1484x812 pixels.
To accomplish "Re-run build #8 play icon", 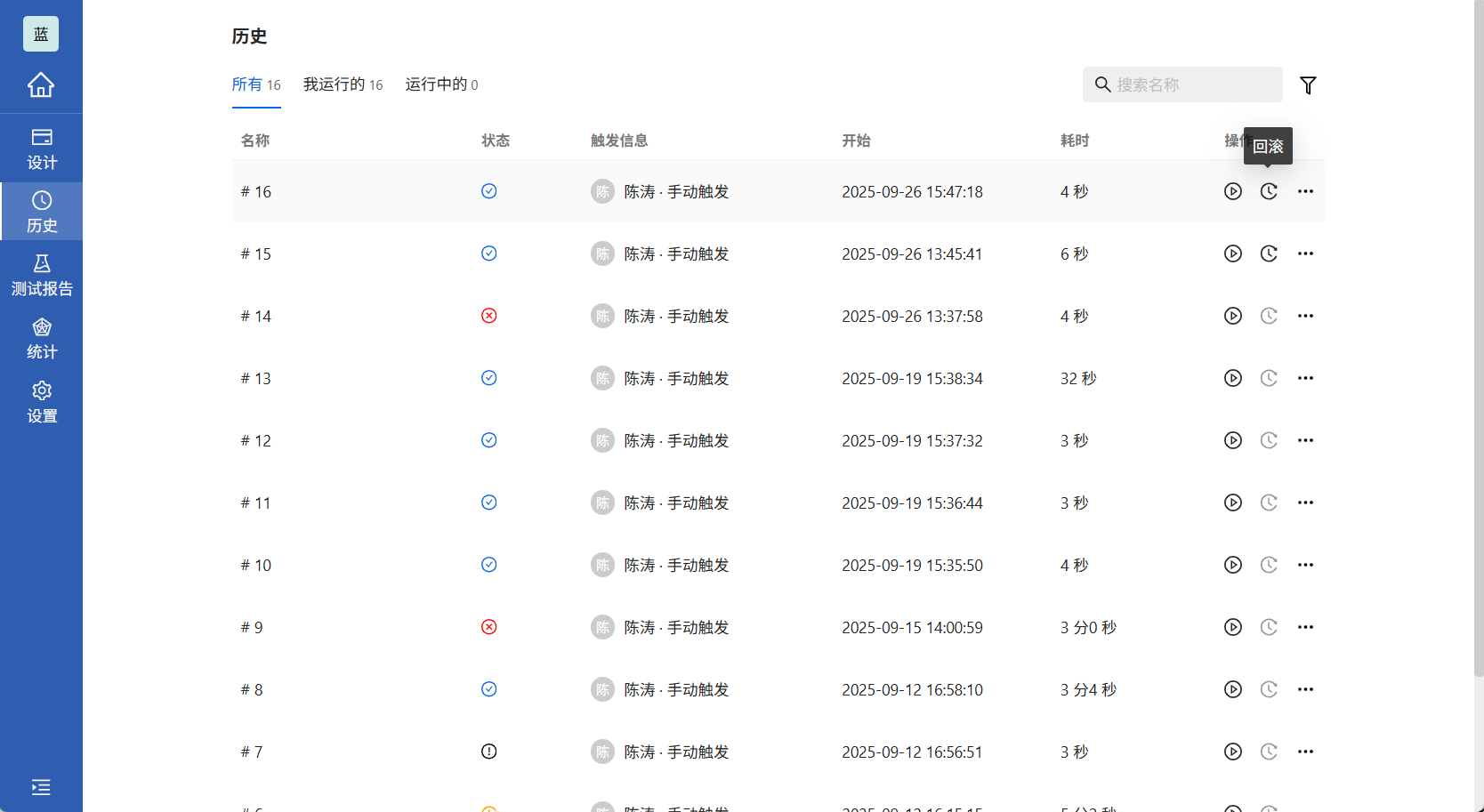I will click(1233, 689).
